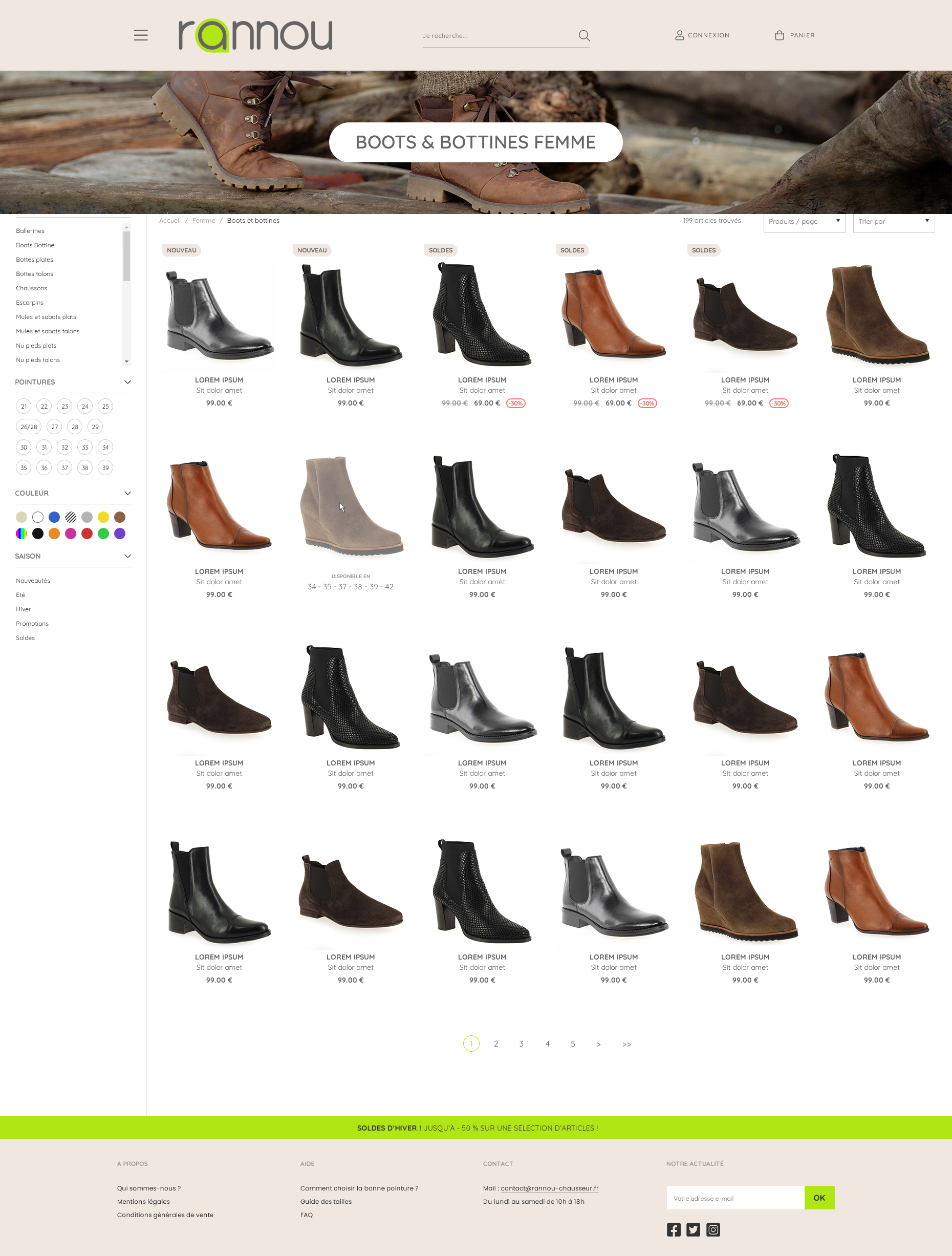Viewport: 952px width, 1256px height.
Task: Open the Produits / page dropdown
Action: click(804, 222)
